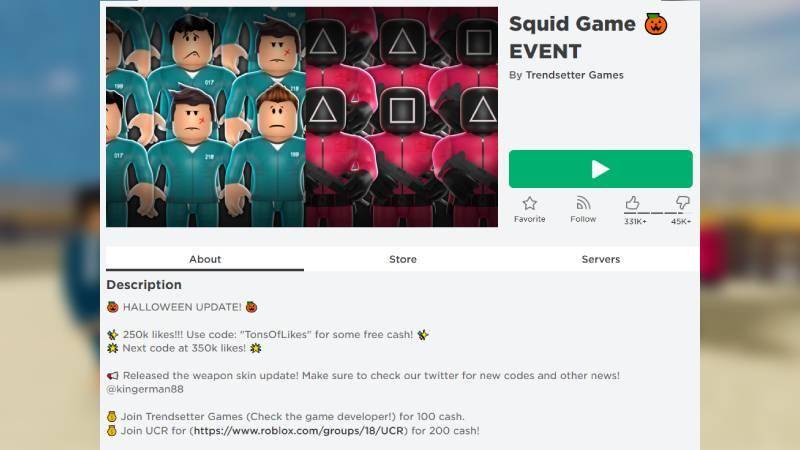The image size is (800, 450).
Task: Click the pumpkin emoji beside Squid Game title
Action: coord(656,24)
